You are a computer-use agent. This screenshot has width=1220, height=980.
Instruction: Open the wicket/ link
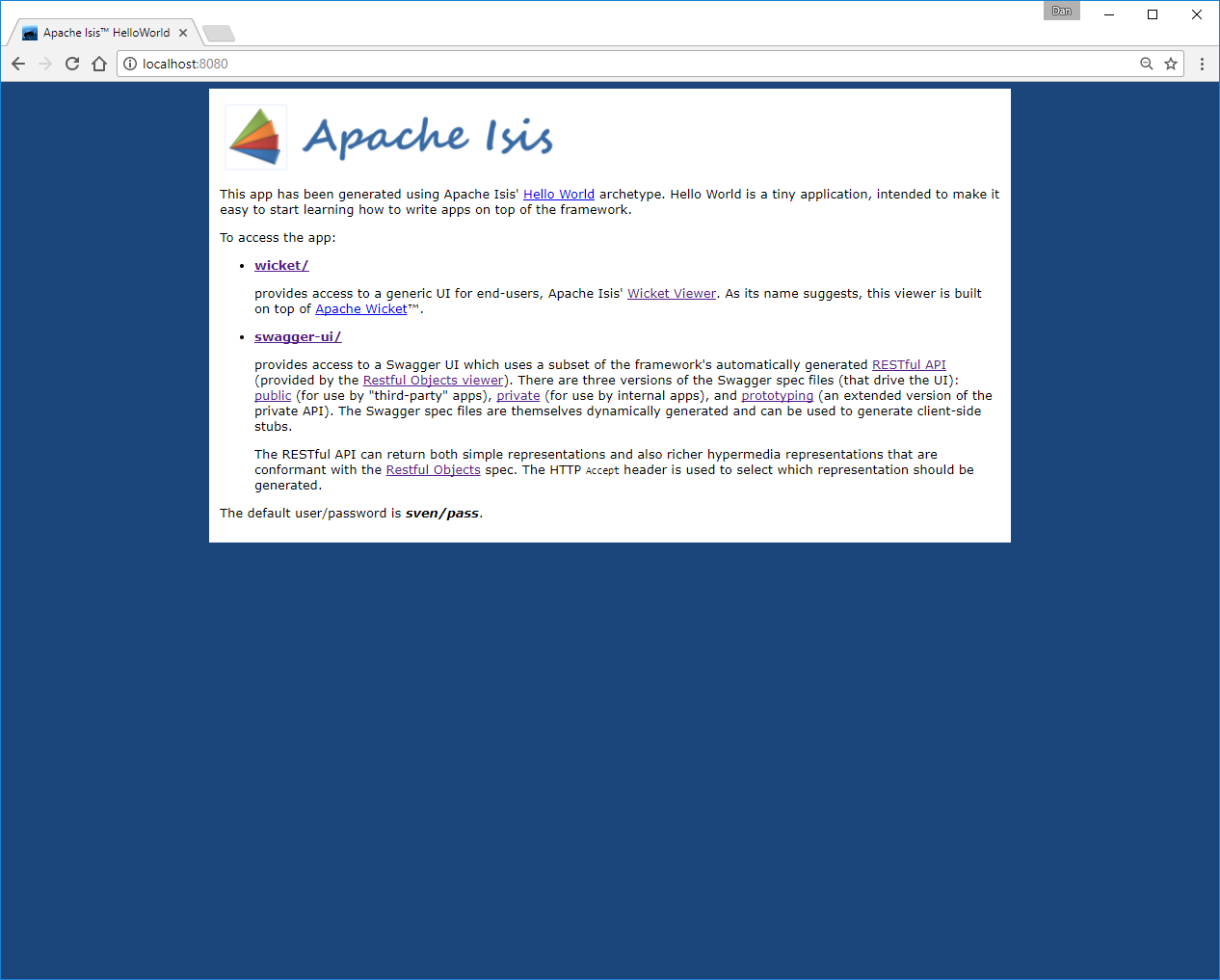(x=281, y=266)
